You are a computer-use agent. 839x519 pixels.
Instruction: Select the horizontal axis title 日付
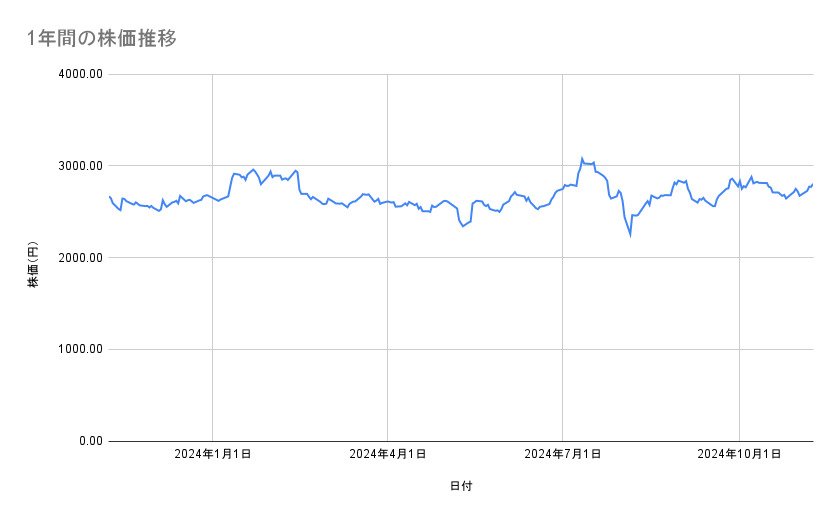pyautogui.click(x=460, y=486)
